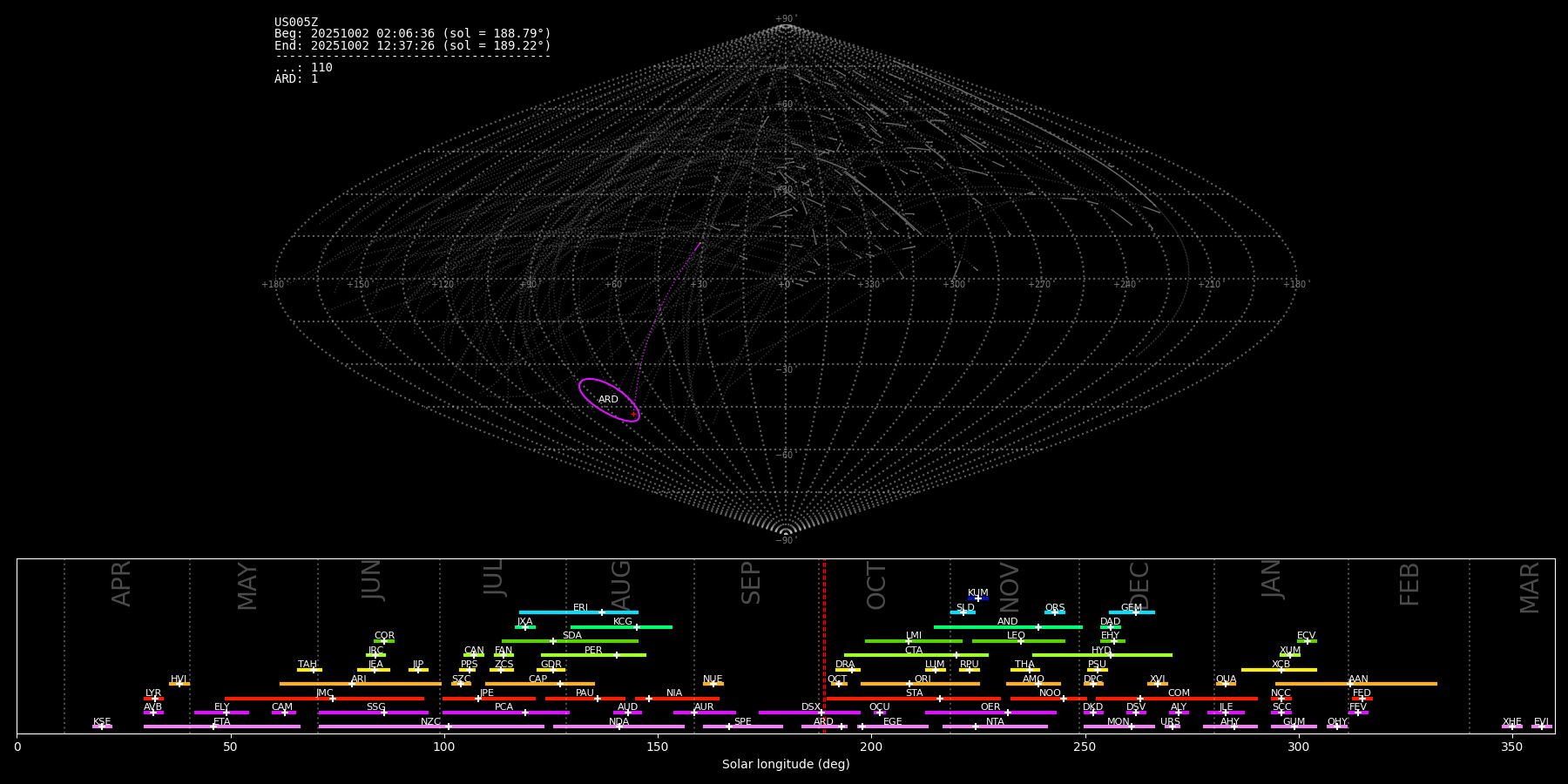Select the SSG shower label
This screenshot has width=1568, height=784.
(375, 707)
